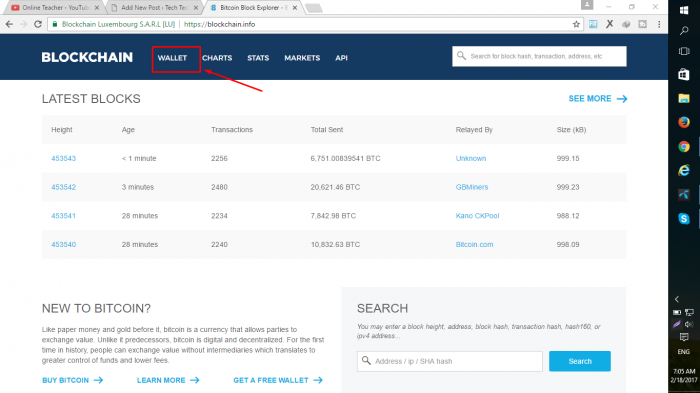Click the magnifier icon in header search
Image resolution: width=700 pixels, height=393 pixels.
pos(461,56)
